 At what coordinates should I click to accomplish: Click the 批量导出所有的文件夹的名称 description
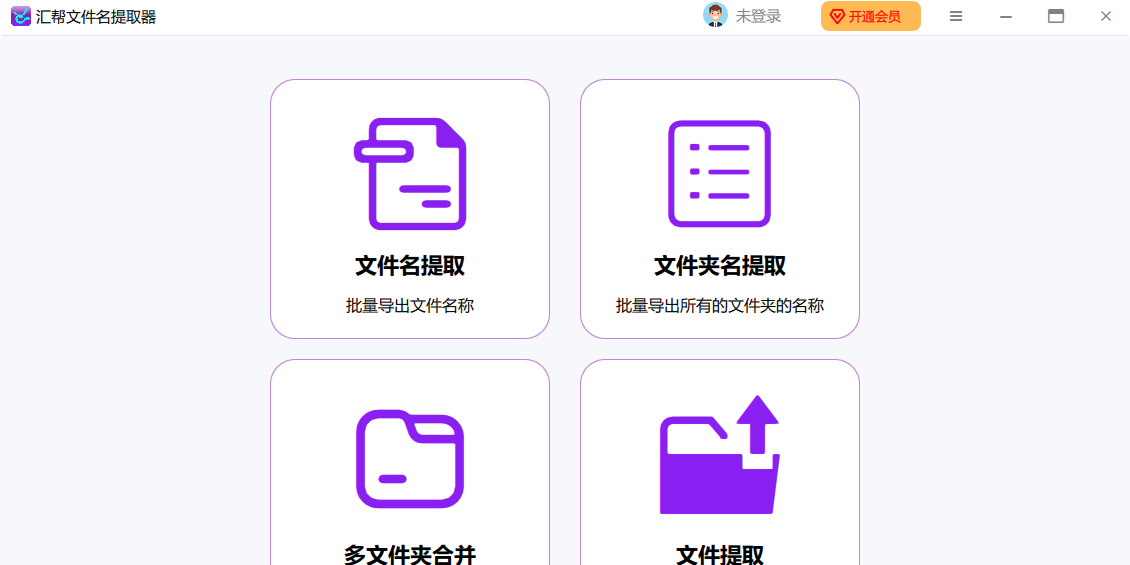tap(719, 306)
